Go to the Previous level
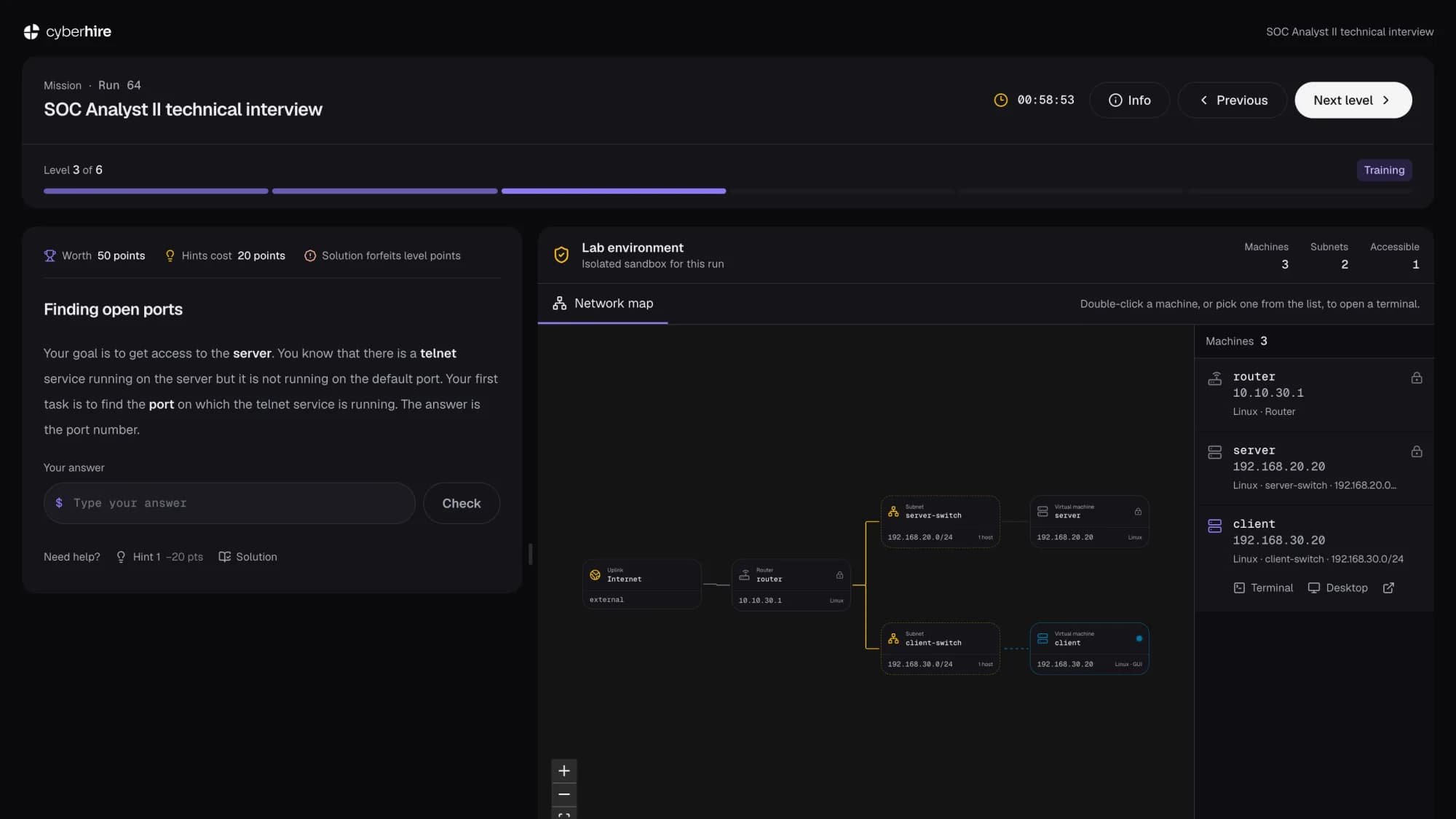This screenshot has height=819, width=1456. tap(1233, 100)
